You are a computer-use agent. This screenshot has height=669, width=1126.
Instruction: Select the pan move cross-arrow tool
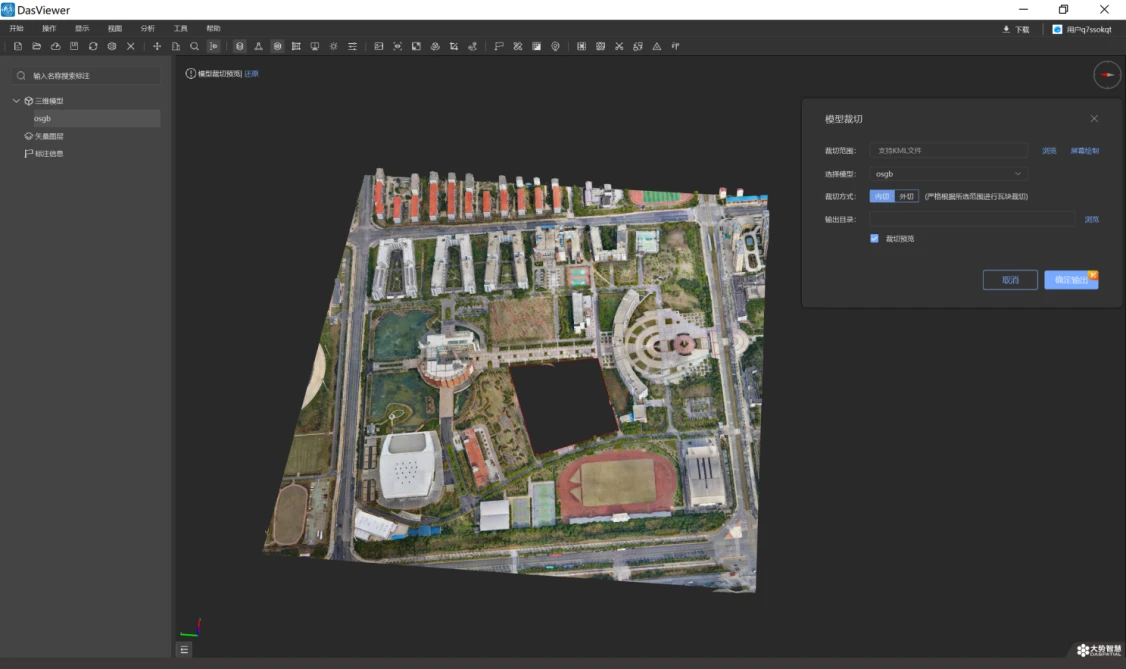pyautogui.click(x=157, y=46)
